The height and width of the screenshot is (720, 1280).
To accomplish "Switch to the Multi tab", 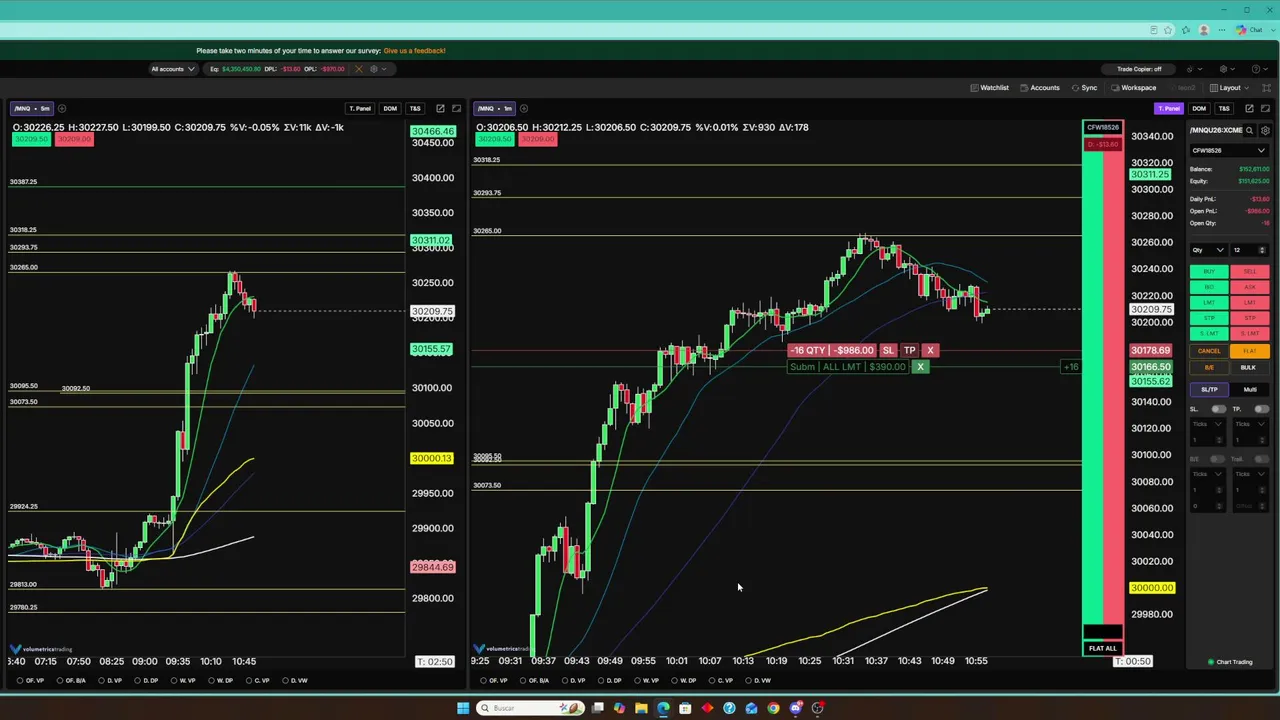I will (x=1250, y=390).
